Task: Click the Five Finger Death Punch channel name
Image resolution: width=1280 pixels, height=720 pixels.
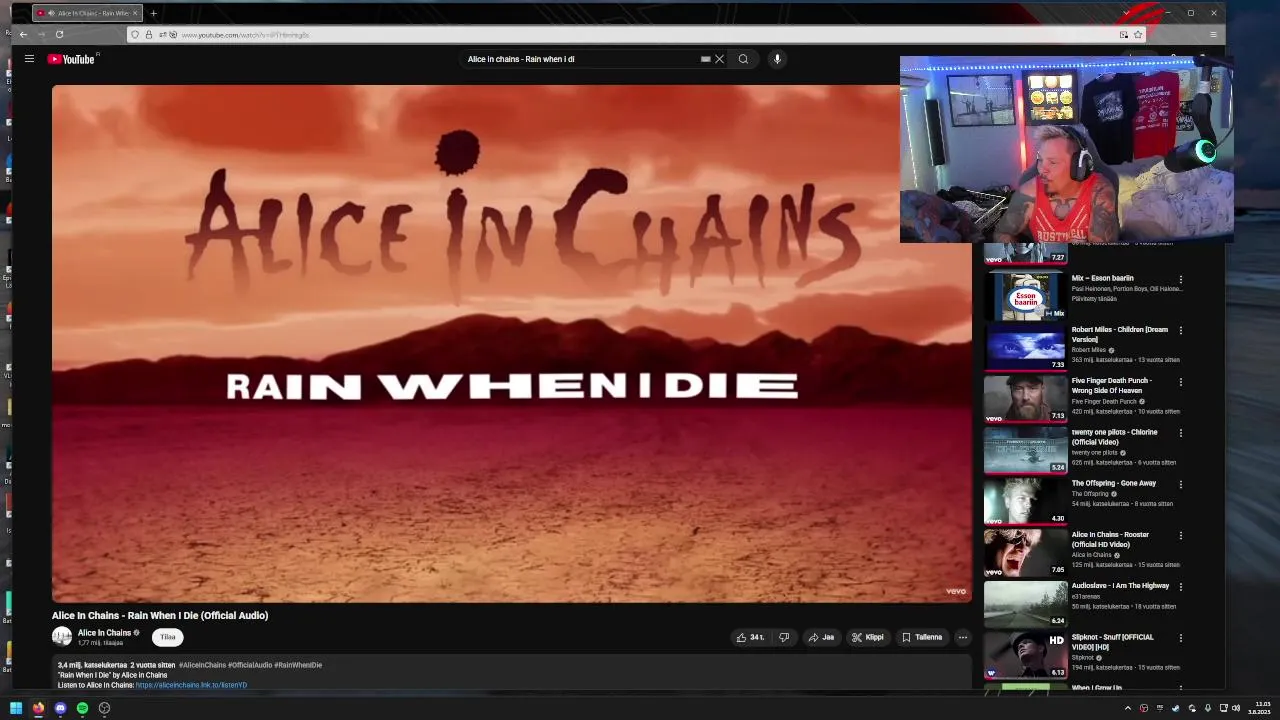Action: [x=1104, y=401]
